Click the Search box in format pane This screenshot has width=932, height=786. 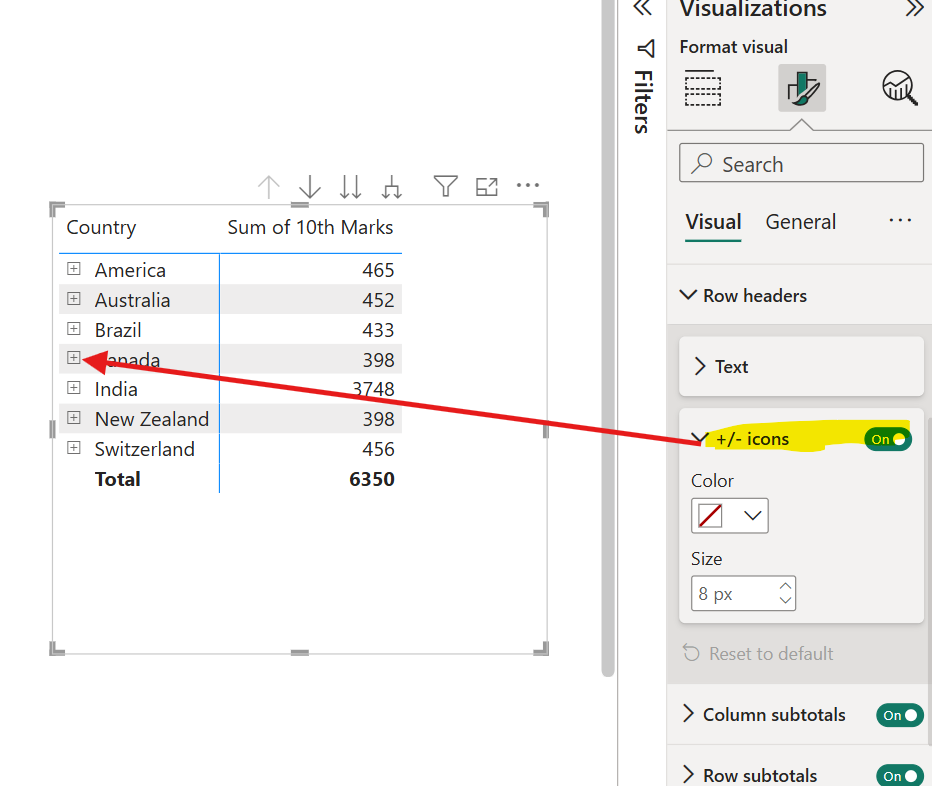[x=801, y=164]
